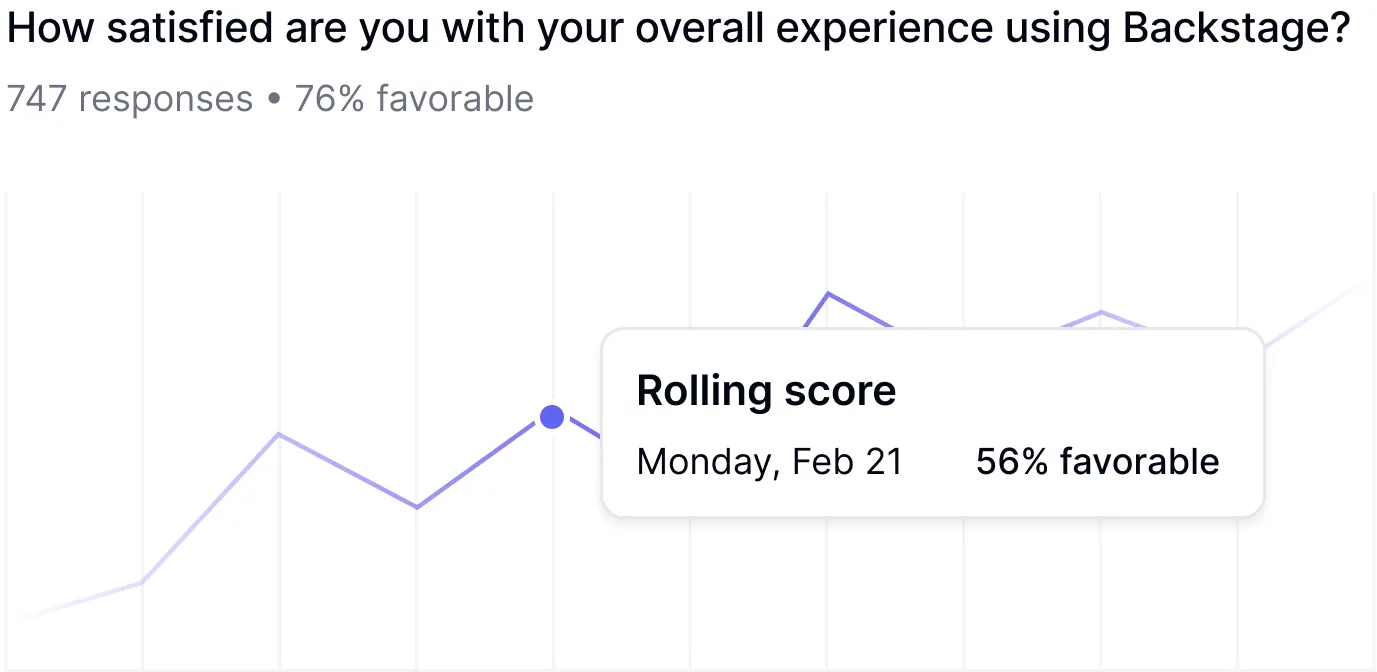This screenshot has height=672, width=1377.
Task: Click the steep rising segment after the first bend
Action: pos(210,508)
